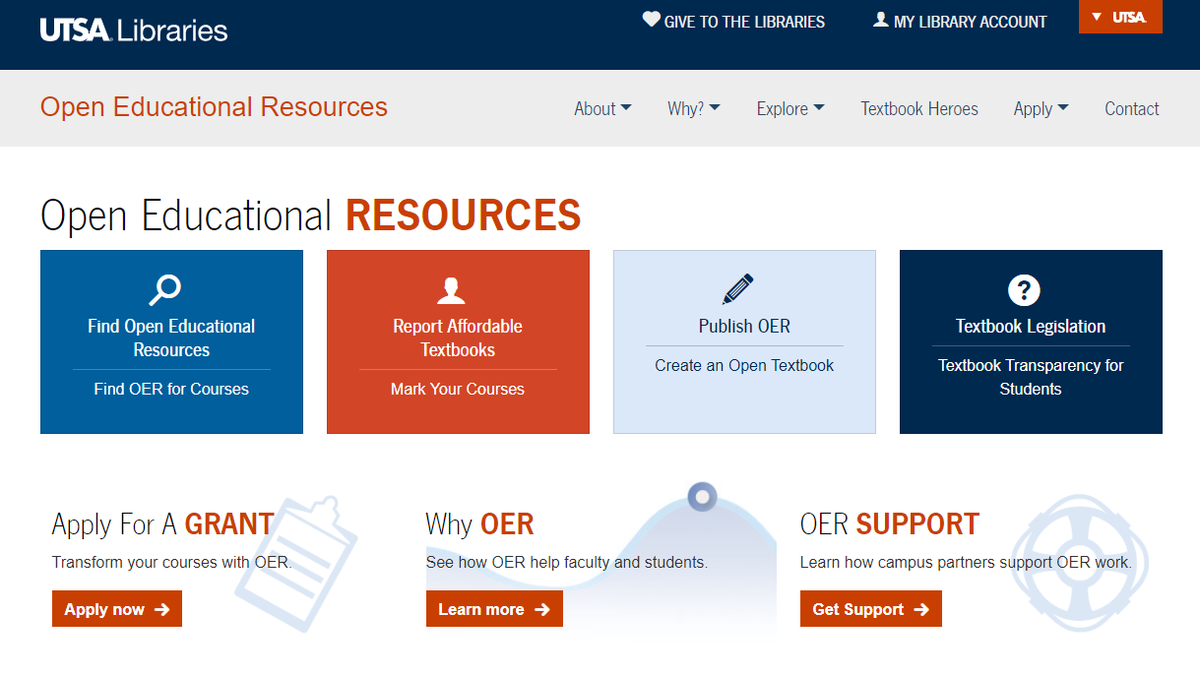The image size is (1200, 675).
Task: Expand the Explore menu
Action: tap(790, 109)
